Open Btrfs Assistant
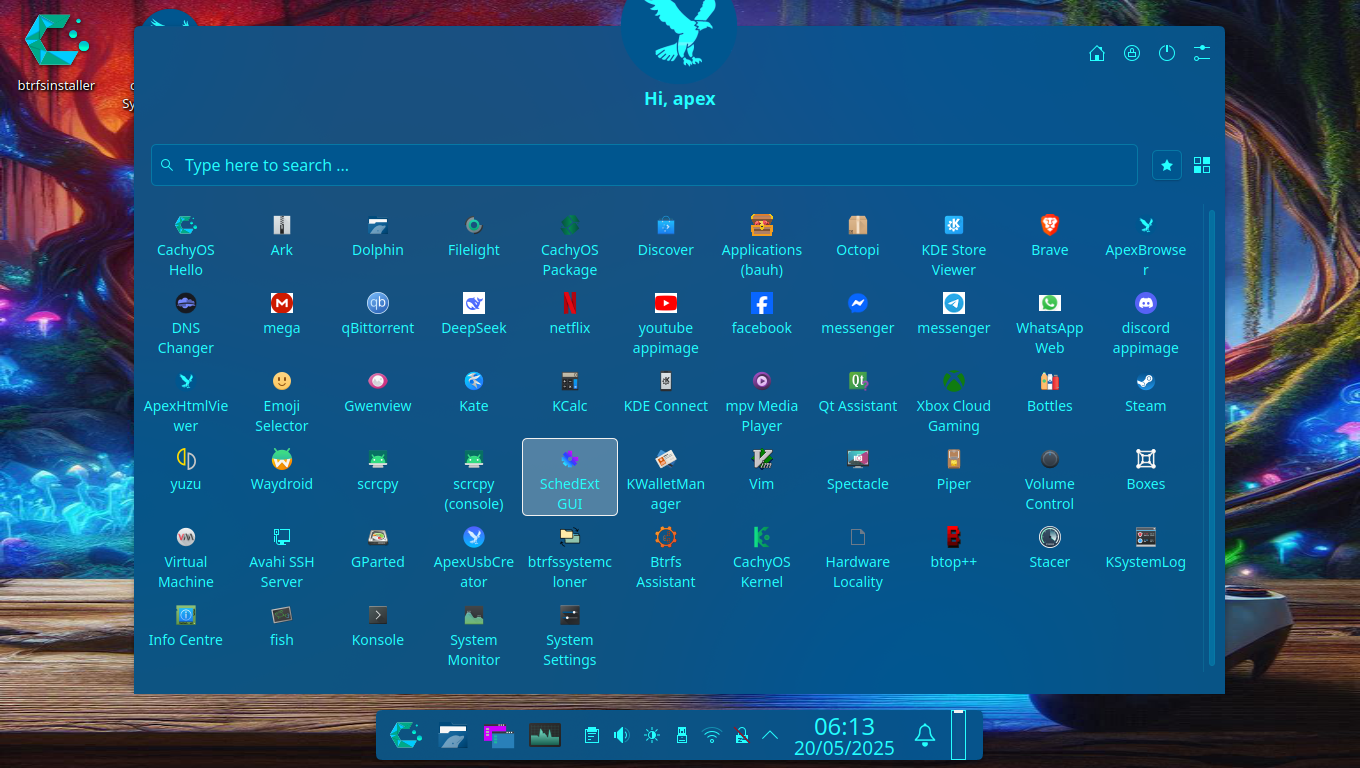The height and width of the screenshot is (768, 1360). click(666, 557)
